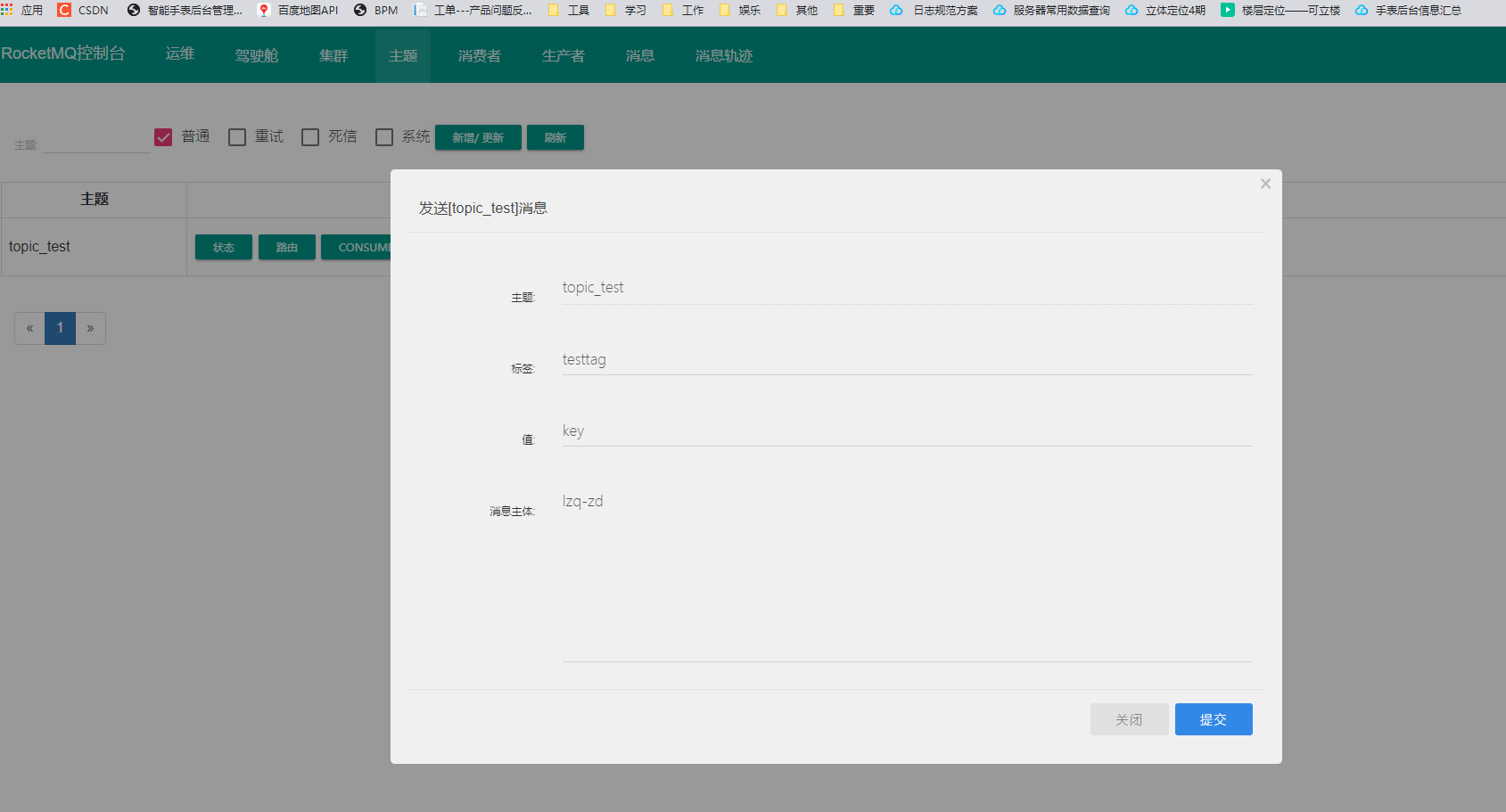The height and width of the screenshot is (812, 1506).
Task: Select page 1 in pagination
Action: click(x=60, y=328)
